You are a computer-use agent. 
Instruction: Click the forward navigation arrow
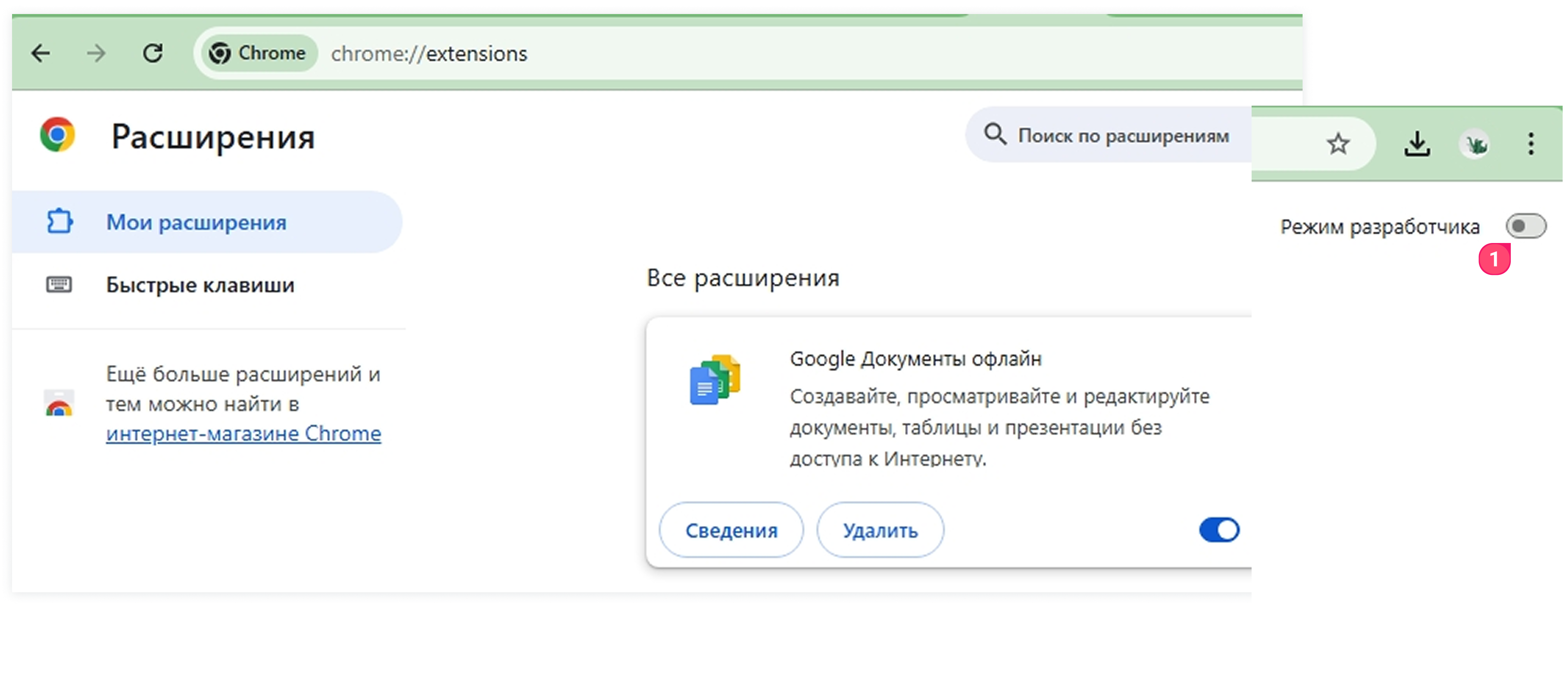(96, 54)
